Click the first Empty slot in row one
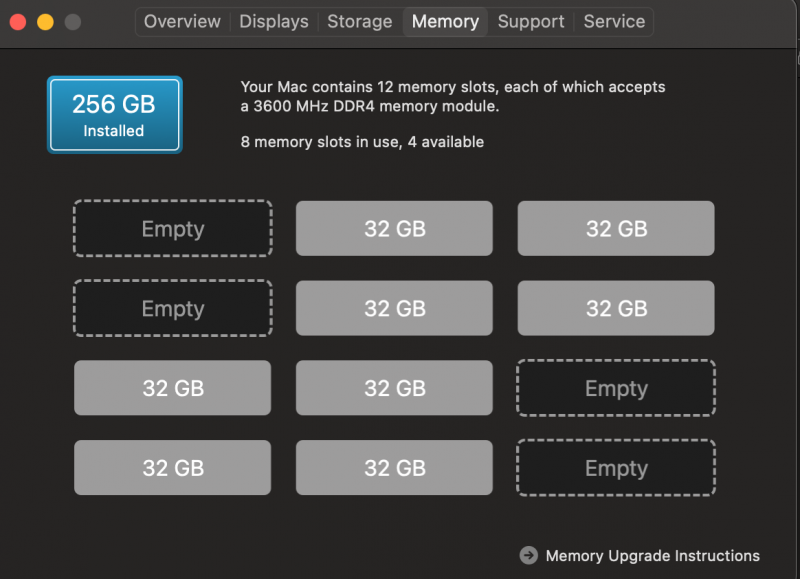 [x=172, y=228]
